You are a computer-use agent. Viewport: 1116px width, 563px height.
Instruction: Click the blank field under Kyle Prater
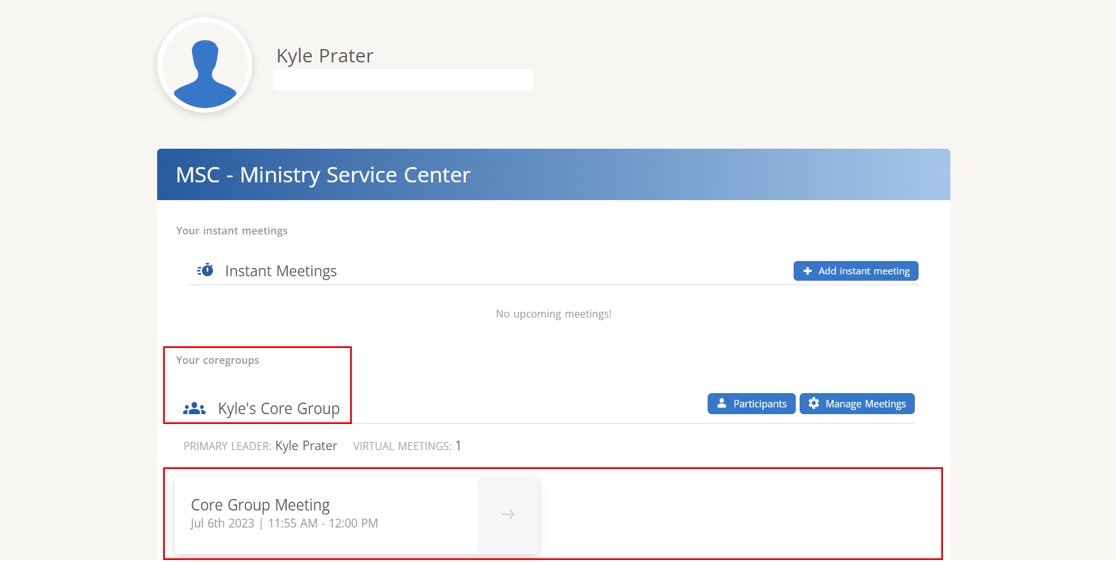tap(403, 80)
